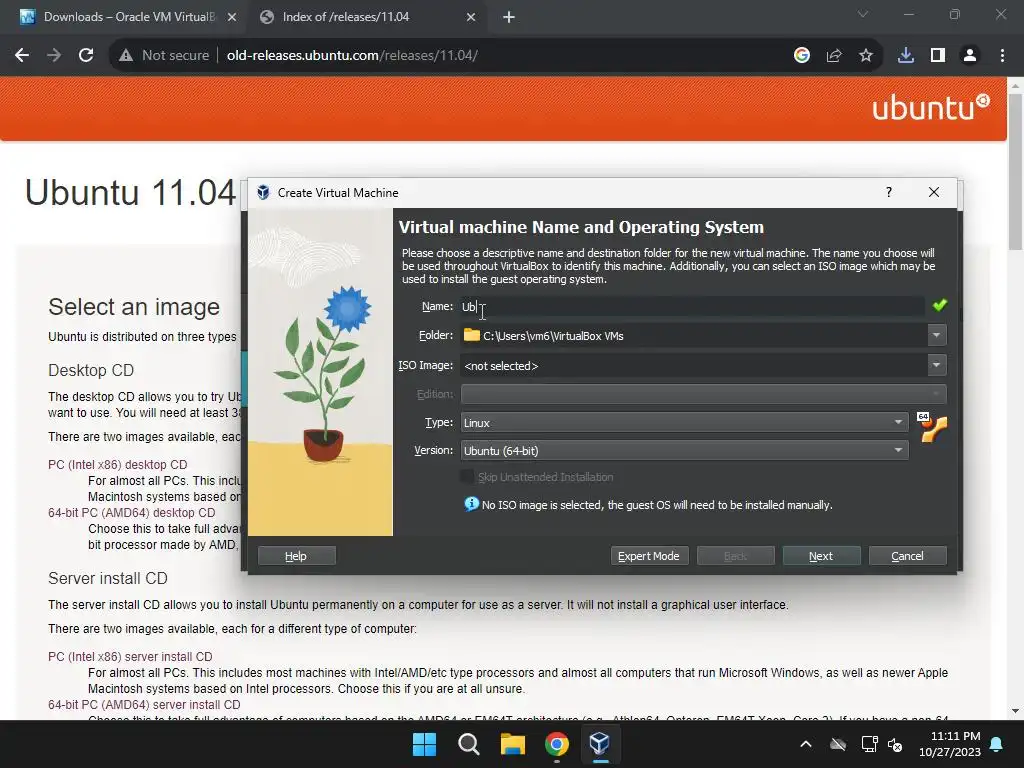Click the dialog help question mark
This screenshot has width=1024, height=768.
click(889, 192)
